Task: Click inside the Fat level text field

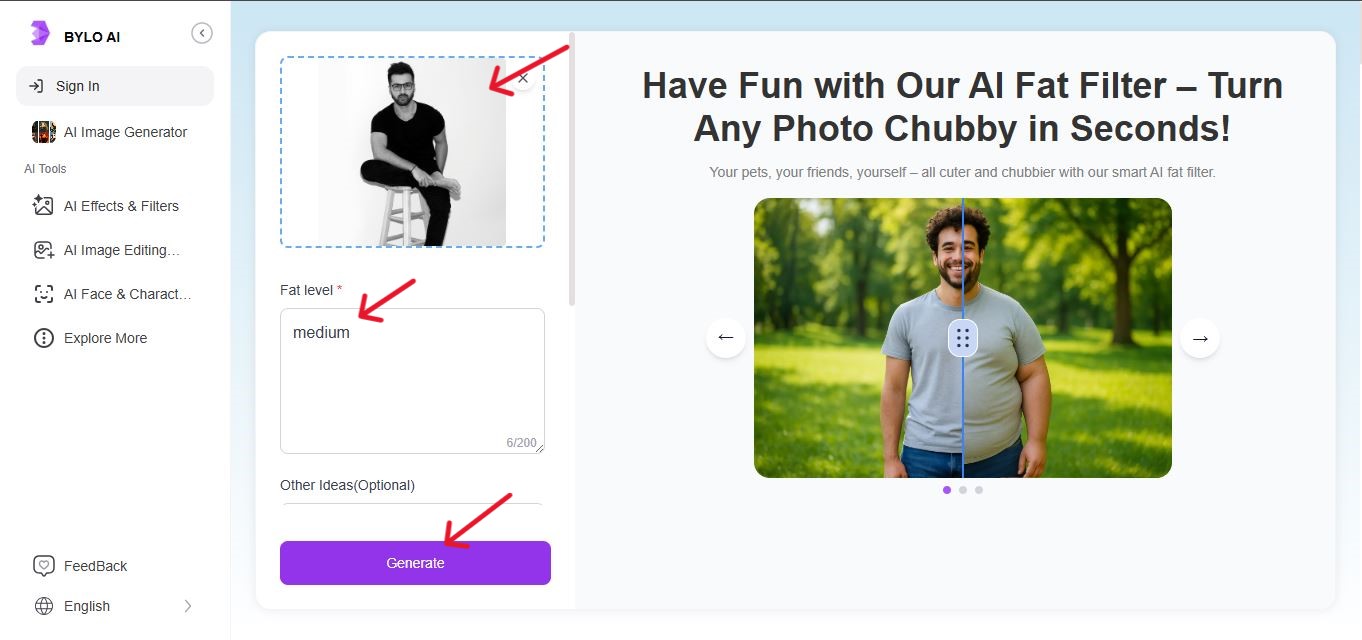Action: click(412, 380)
